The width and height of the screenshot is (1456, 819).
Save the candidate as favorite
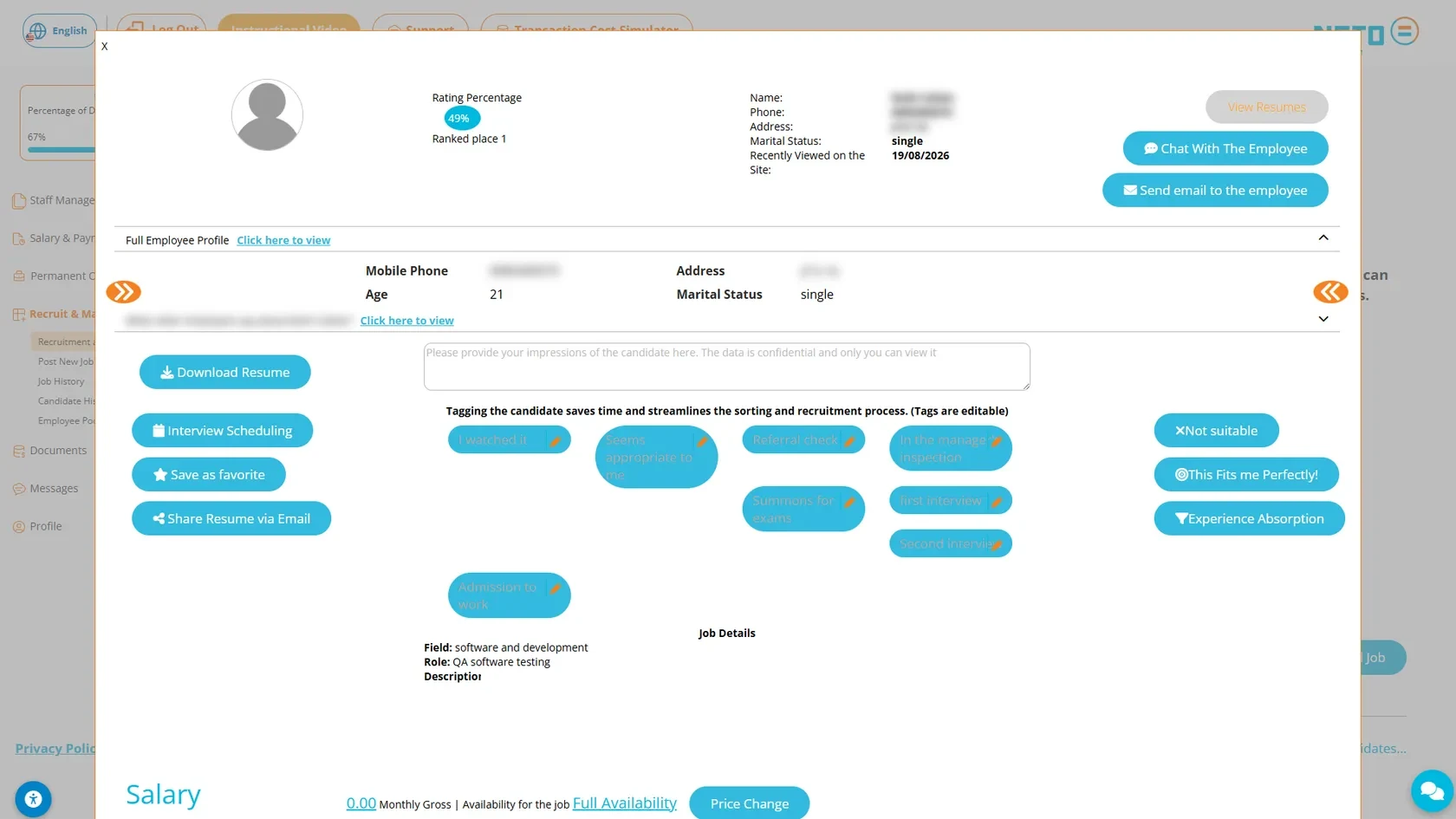(x=209, y=474)
